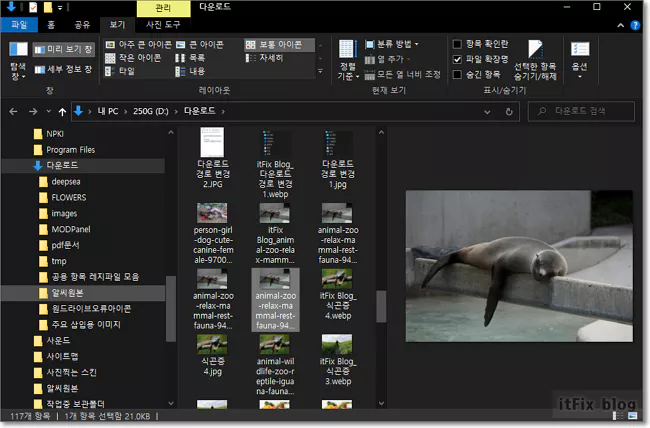Toggle the Preview pane (미리 보기 창) button

pos(63,49)
